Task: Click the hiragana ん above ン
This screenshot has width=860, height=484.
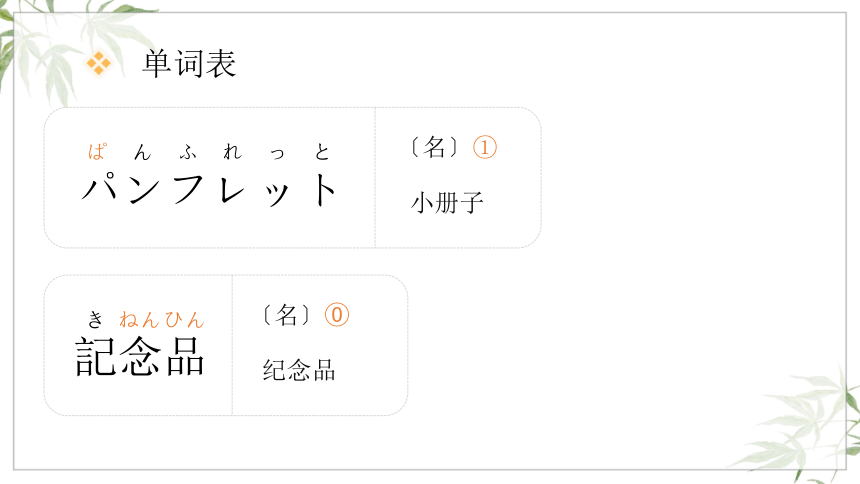Action: pyautogui.click(x=143, y=152)
